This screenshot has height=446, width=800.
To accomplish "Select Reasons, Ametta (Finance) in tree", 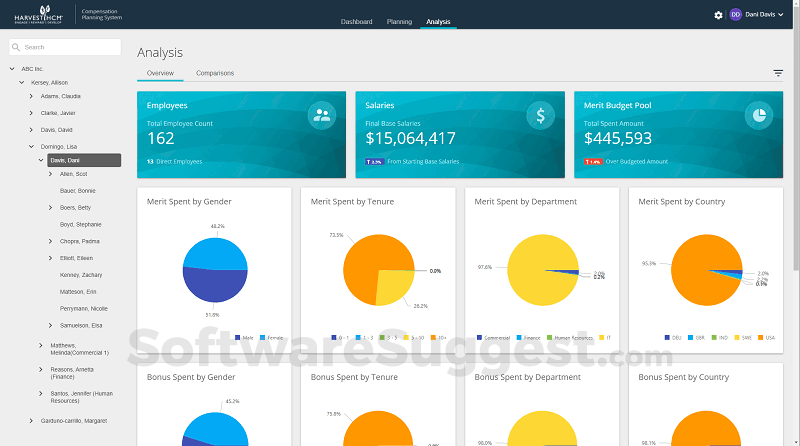I will coord(72,373).
